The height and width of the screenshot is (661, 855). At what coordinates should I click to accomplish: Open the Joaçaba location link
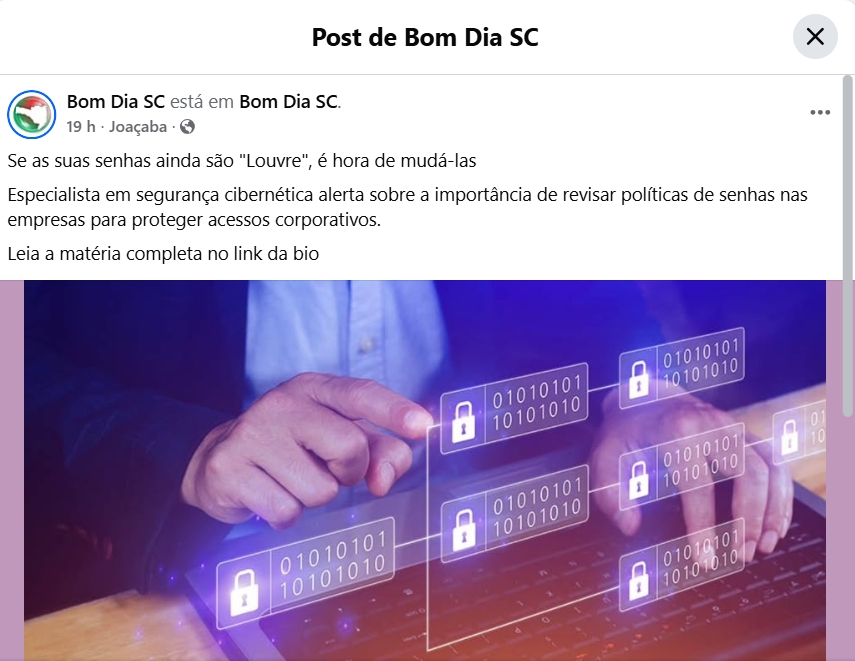click(x=138, y=127)
